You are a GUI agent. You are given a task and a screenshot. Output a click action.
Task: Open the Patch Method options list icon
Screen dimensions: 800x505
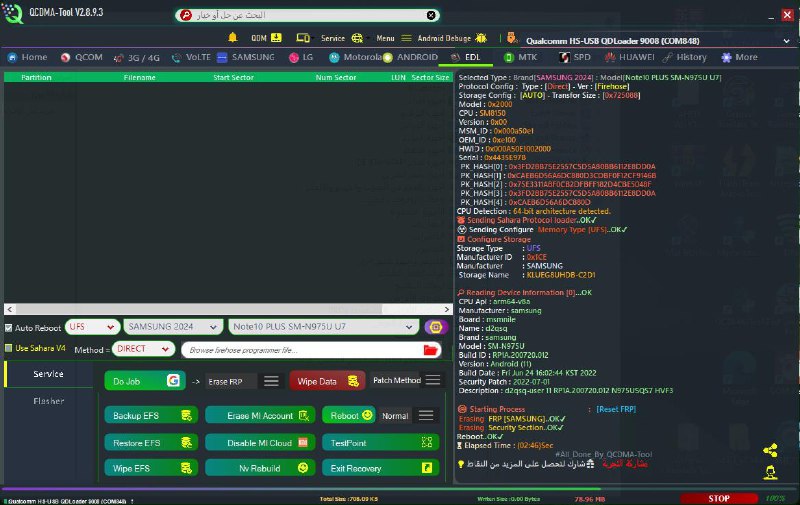click(433, 380)
